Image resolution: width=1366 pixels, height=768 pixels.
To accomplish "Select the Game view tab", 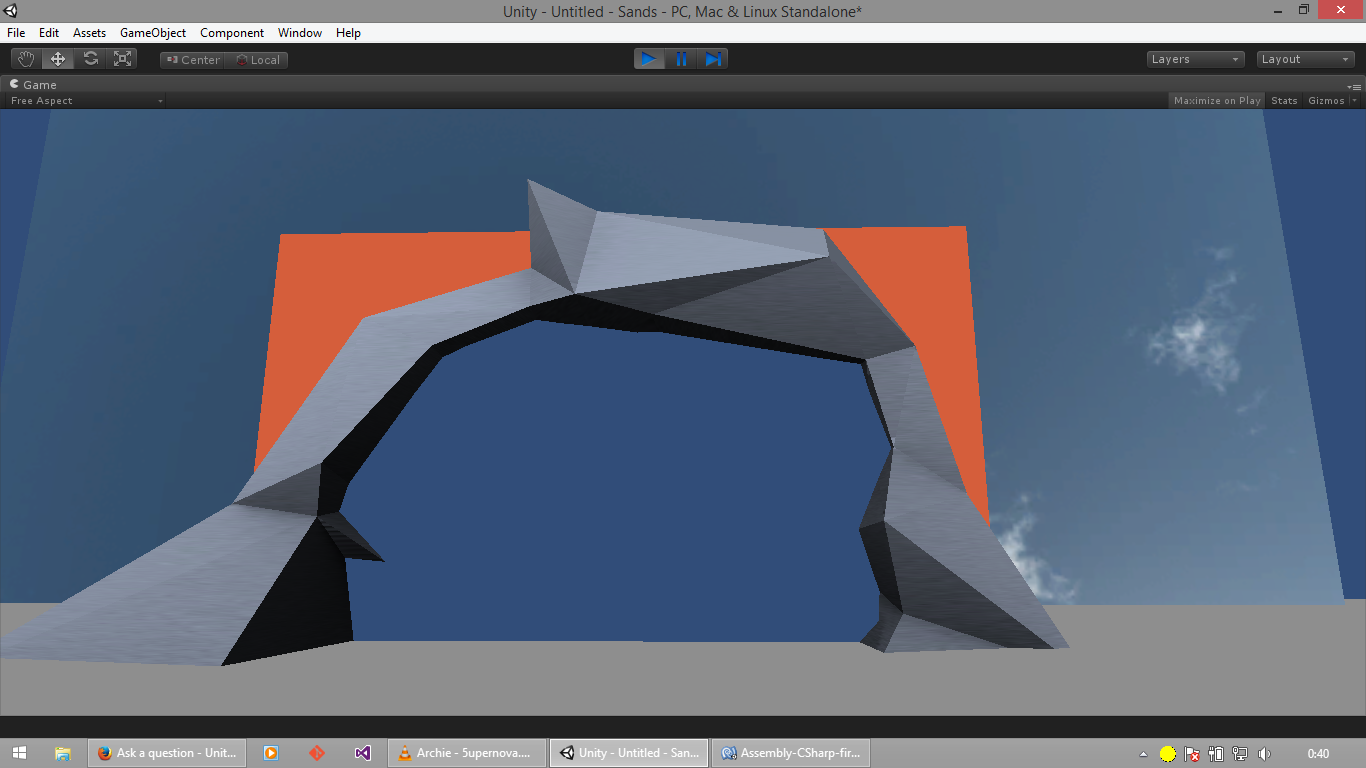I will pyautogui.click(x=33, y=85).
